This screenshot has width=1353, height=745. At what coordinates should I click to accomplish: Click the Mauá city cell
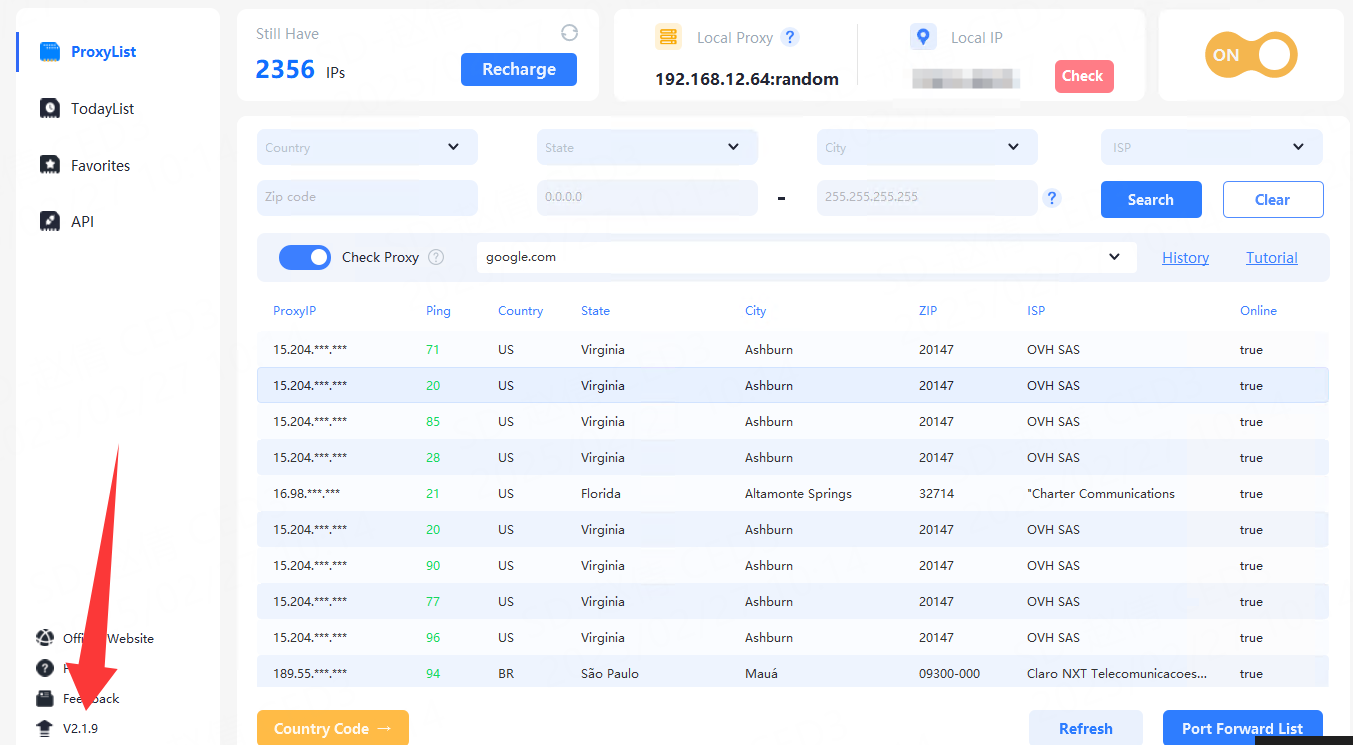pos(761,673)
